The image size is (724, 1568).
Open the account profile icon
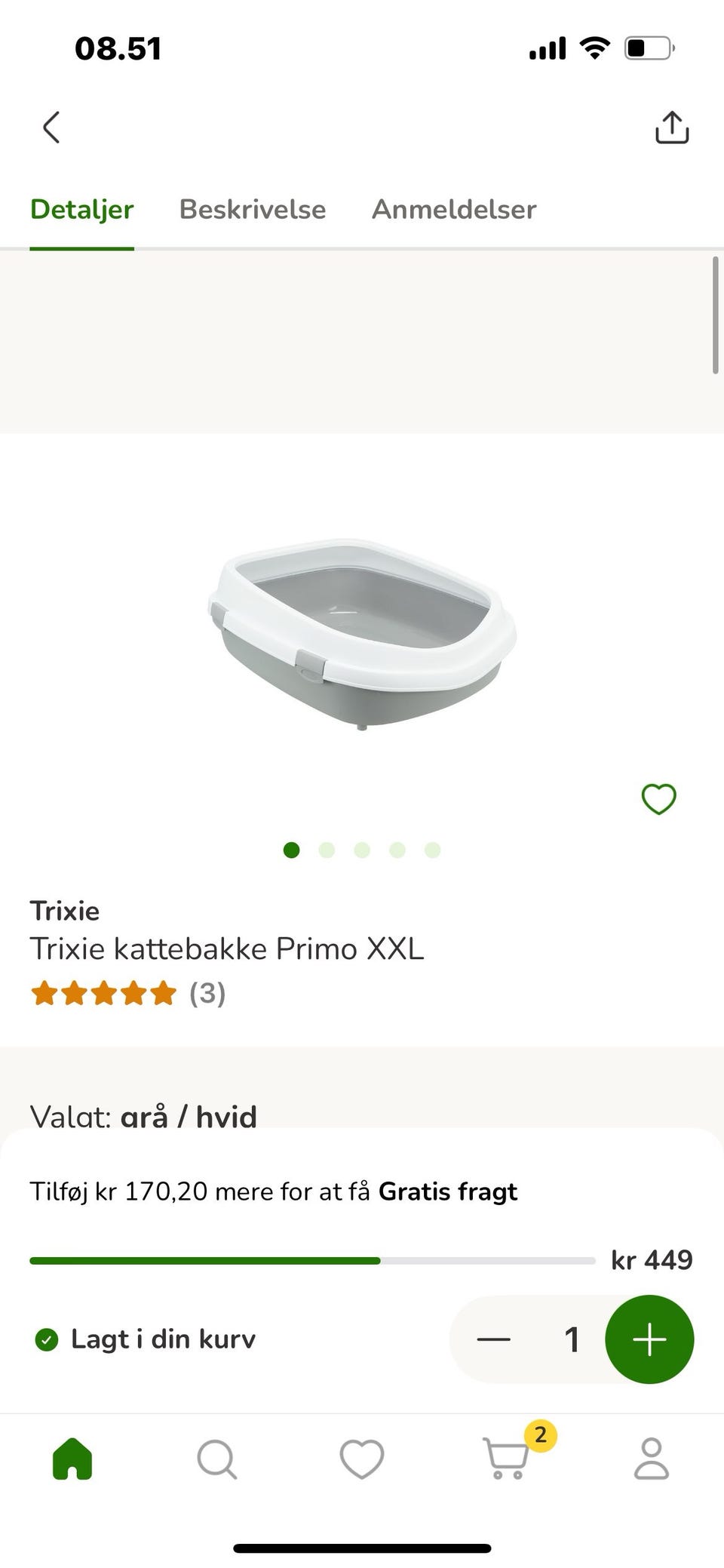(652, 1459)
